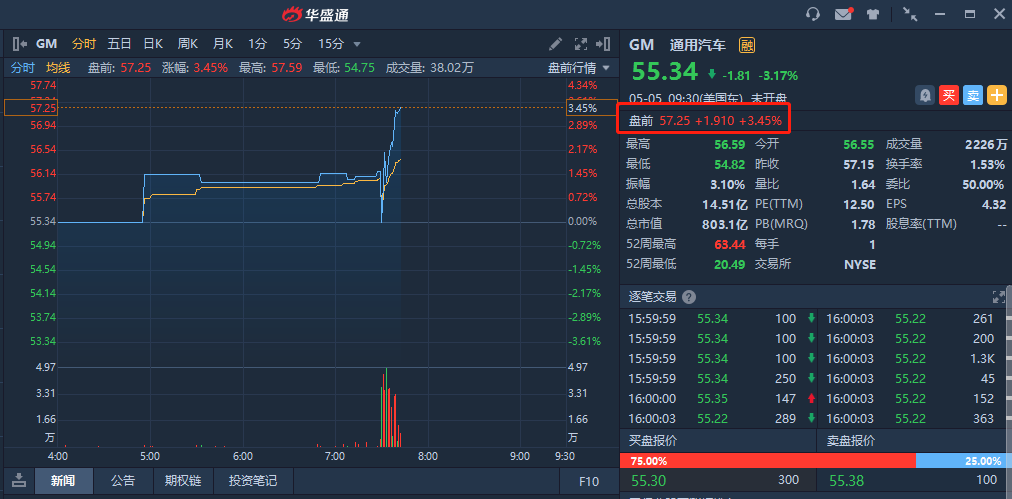Switch to 周K chart view
Image resolution: width=1012 pixels, height=499 pixels.
click(188, 44)
